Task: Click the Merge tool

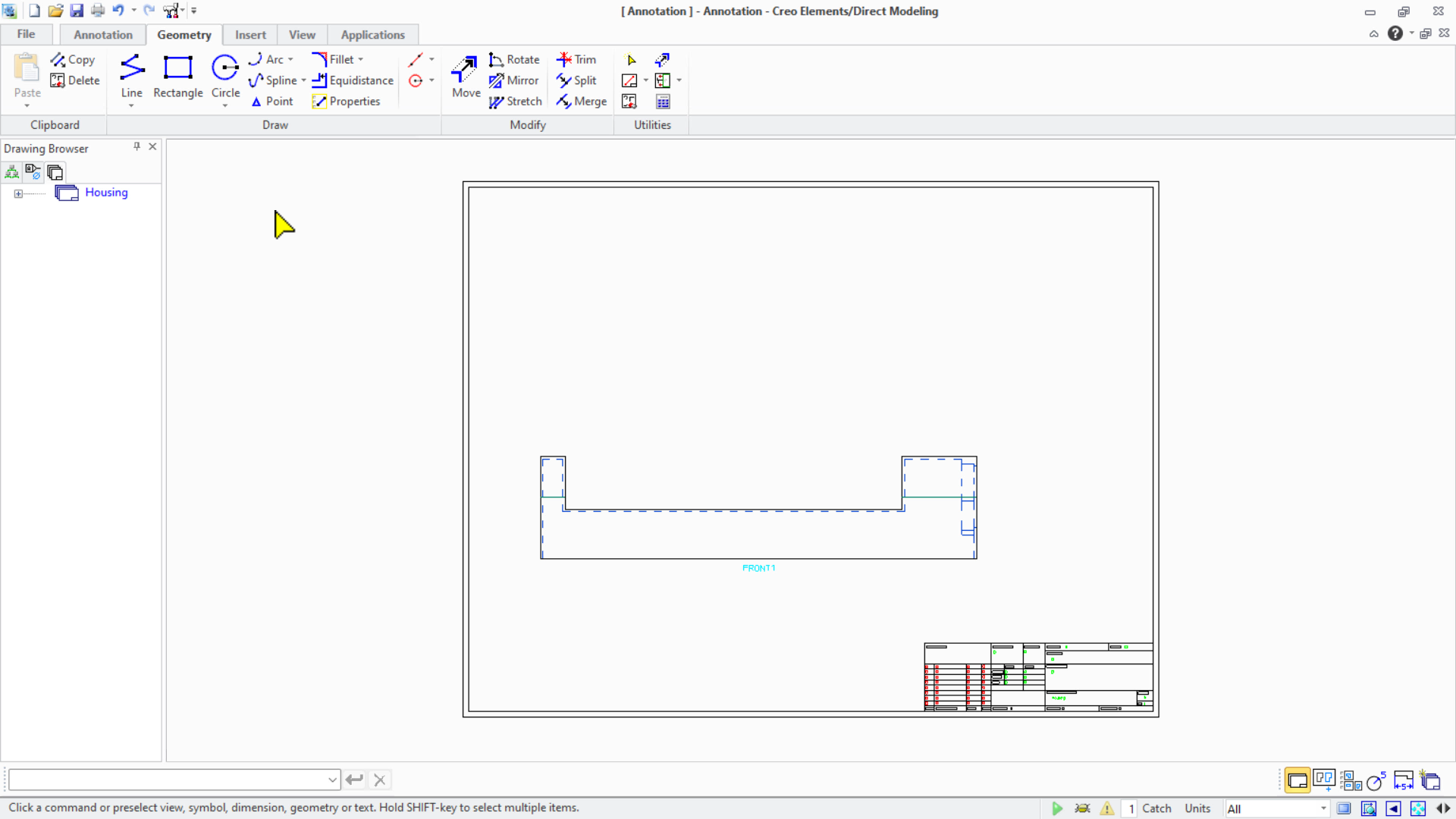Action: coord(582,102)
